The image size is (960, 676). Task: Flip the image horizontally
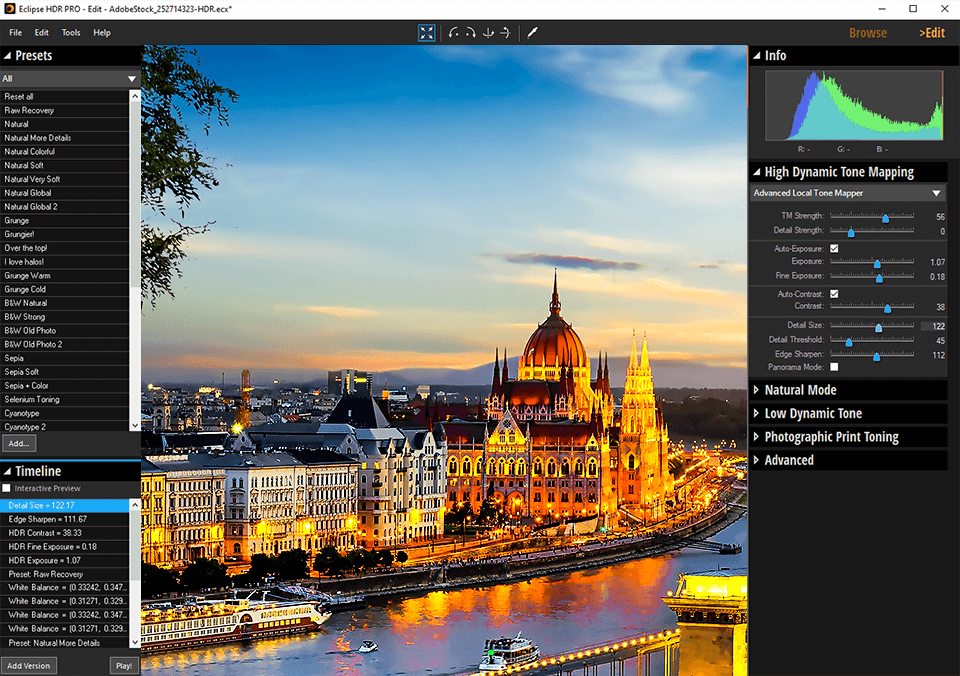505,32
